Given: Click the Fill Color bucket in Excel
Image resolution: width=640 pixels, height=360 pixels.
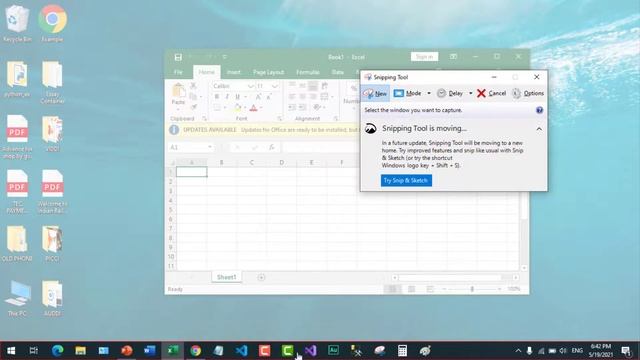Looking at the screenshot, I should pyautogui.click(x=238, y=108).
